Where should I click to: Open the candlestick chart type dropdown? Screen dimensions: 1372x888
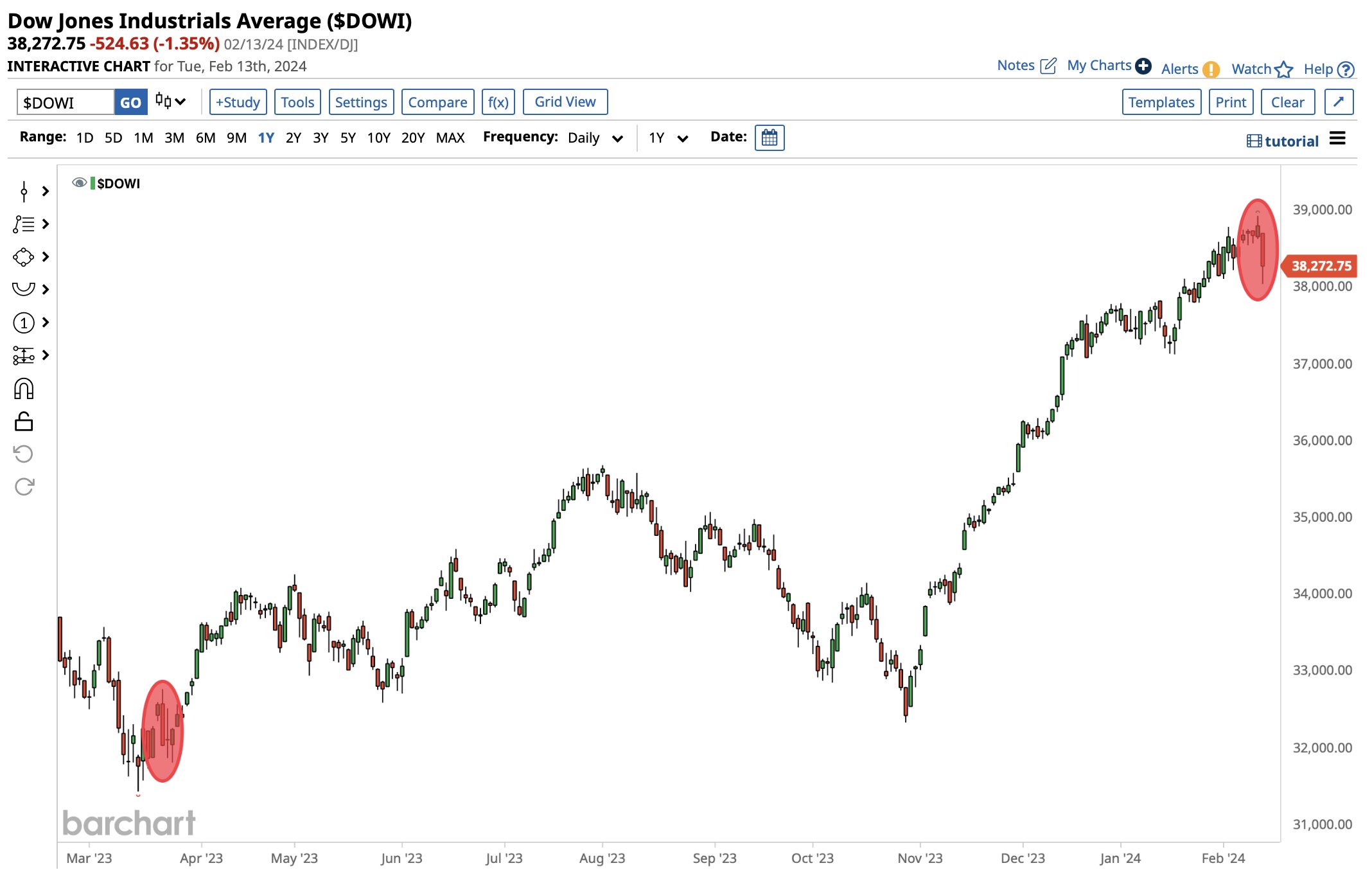[x=170, y=102]
